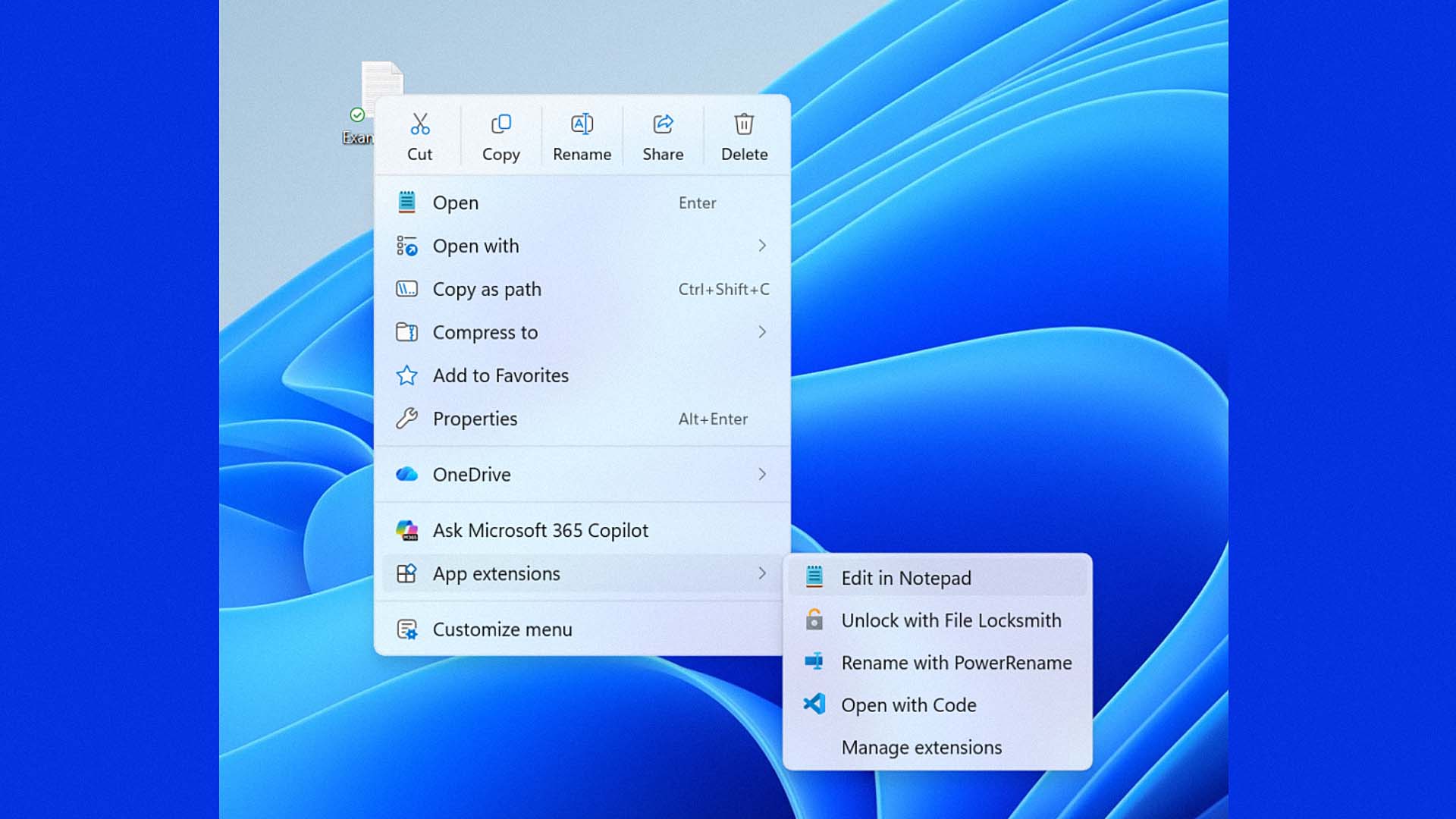This screenshot has height=819, width=1456.
Task: Select Copy as path menu entry
Action: point(582,289)
